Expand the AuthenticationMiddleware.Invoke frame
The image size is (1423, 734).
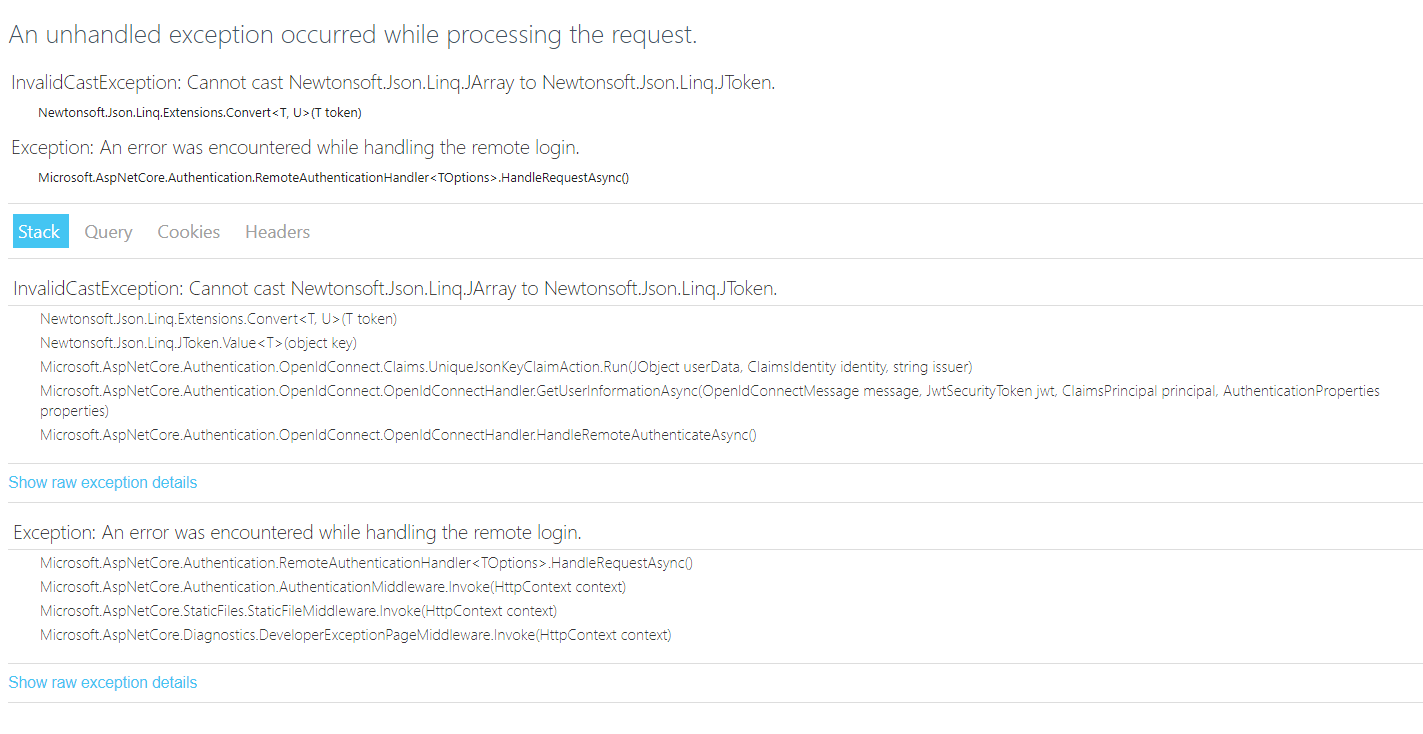(332, 586)
